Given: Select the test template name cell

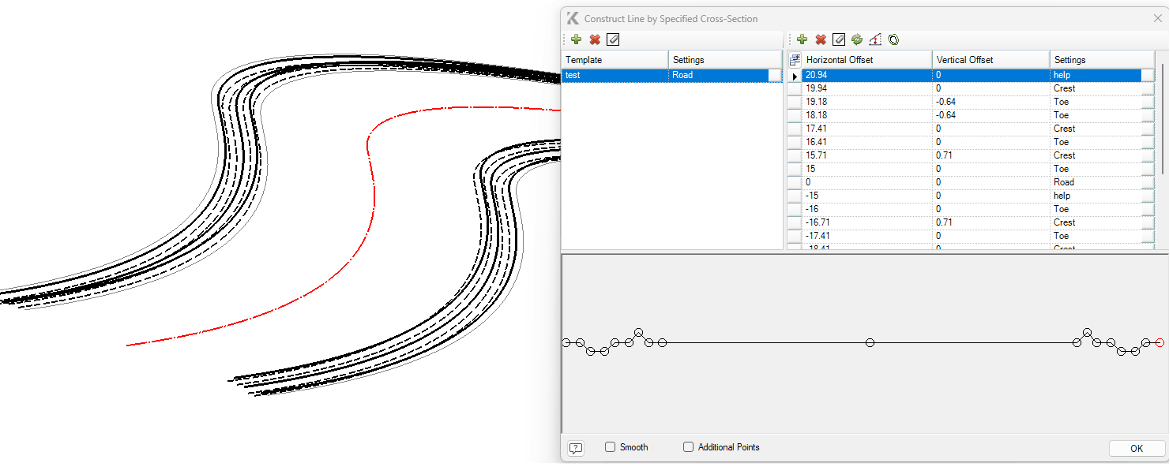Looking at the screenshot, I should click(x=614, y=75).
